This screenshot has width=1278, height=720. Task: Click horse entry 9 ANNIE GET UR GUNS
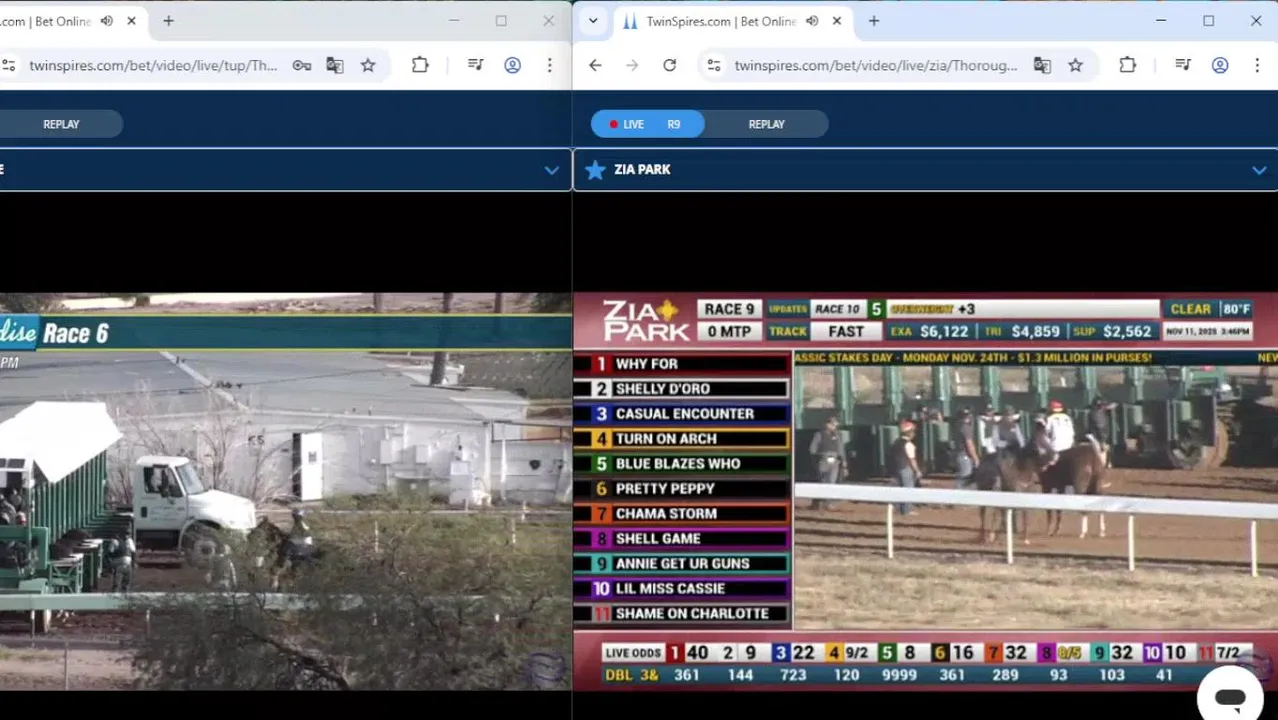click(682, 564)
